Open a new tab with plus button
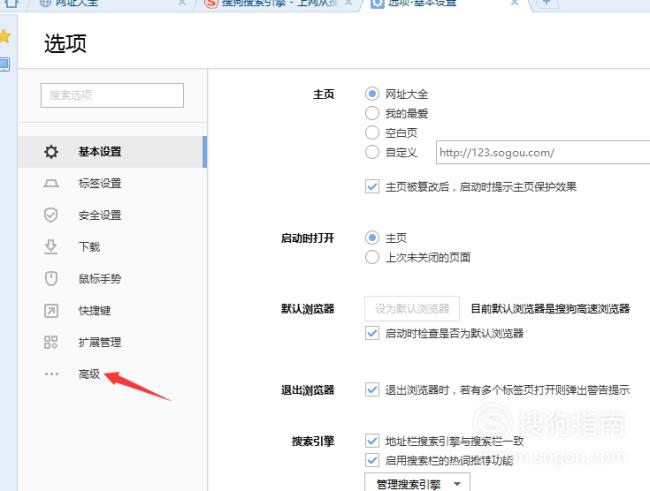Viewport: 650px width, 491px height. coord(546,2)
